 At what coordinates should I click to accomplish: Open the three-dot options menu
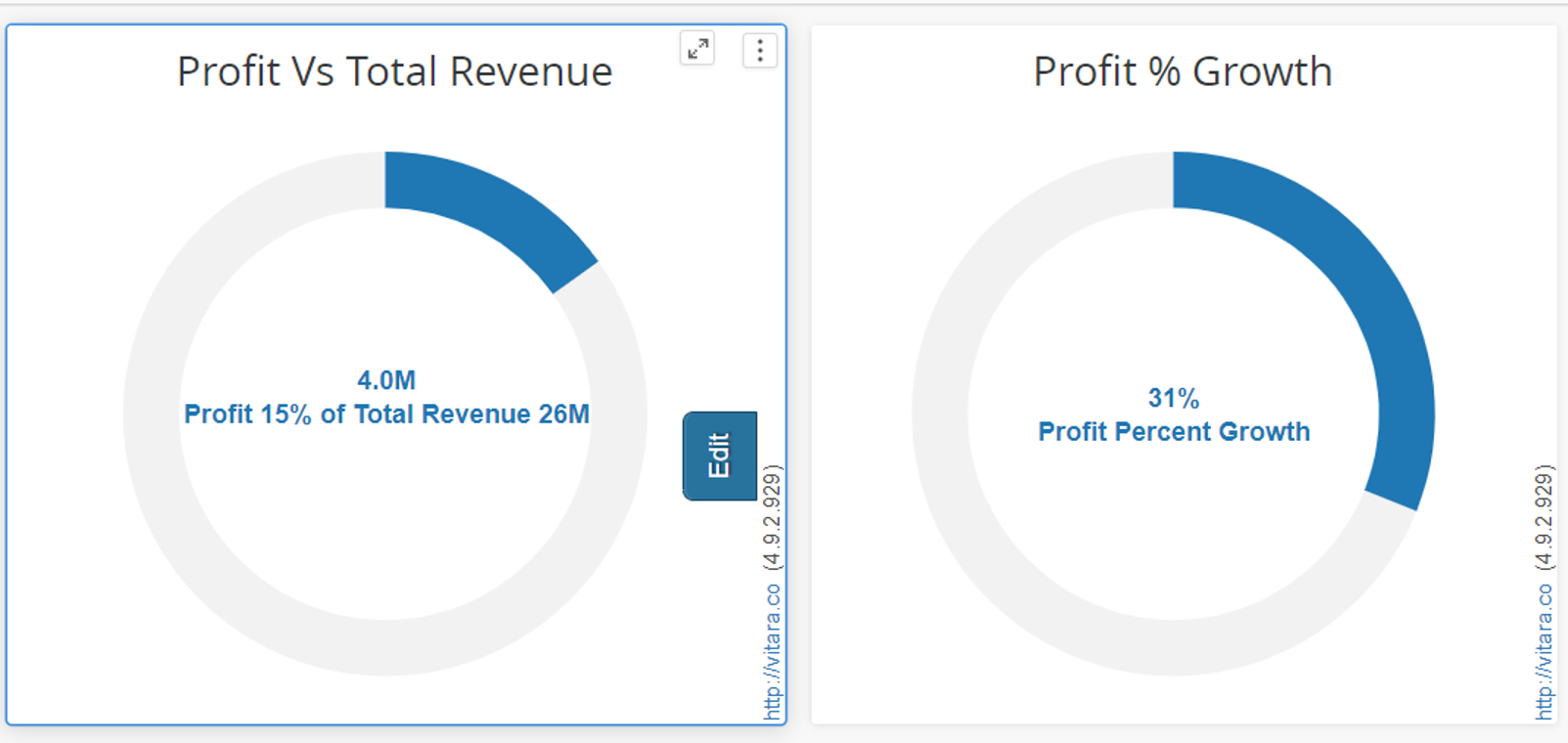(760, 50)
